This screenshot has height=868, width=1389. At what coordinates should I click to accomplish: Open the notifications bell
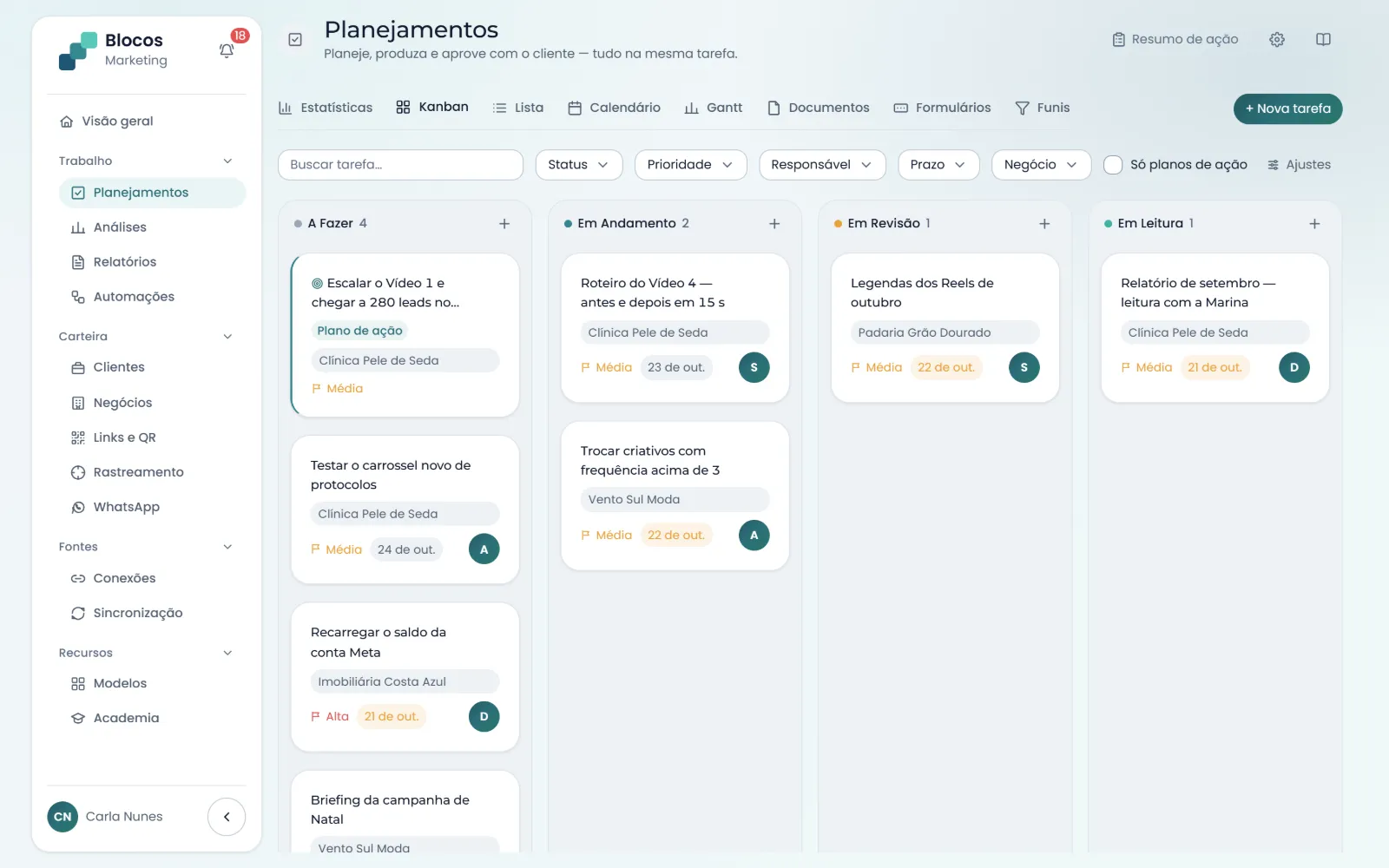pos(227,50)
